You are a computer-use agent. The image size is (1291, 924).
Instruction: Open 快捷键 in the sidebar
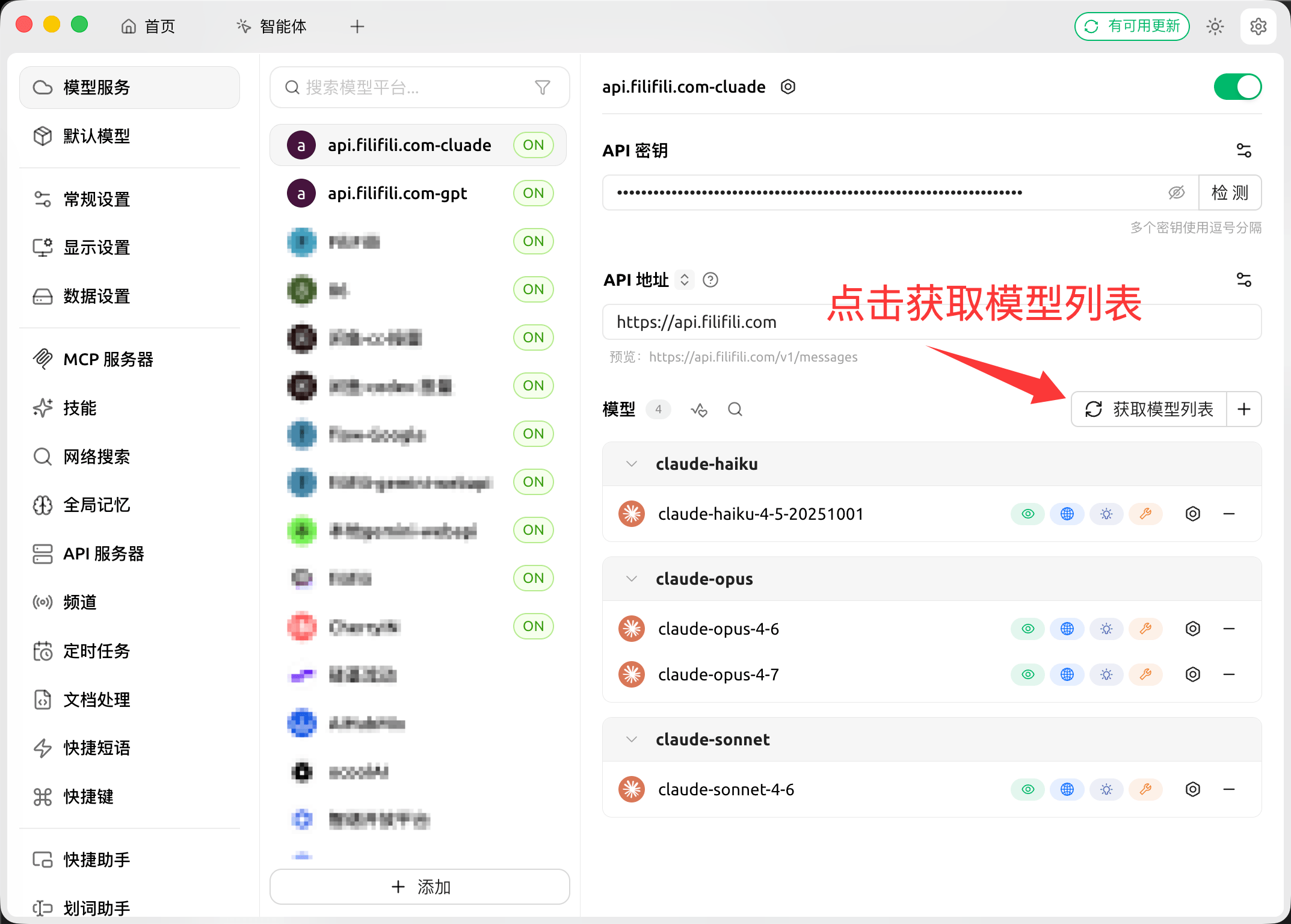point(130,796)
